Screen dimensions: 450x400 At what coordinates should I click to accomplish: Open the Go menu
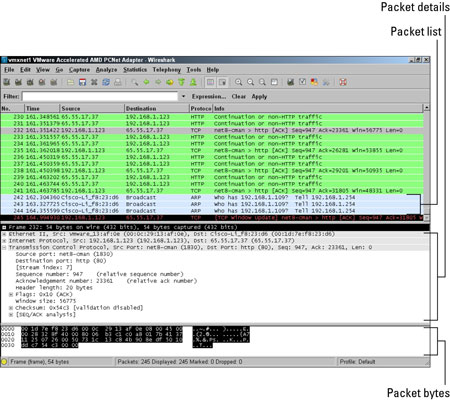pos(59,70)
